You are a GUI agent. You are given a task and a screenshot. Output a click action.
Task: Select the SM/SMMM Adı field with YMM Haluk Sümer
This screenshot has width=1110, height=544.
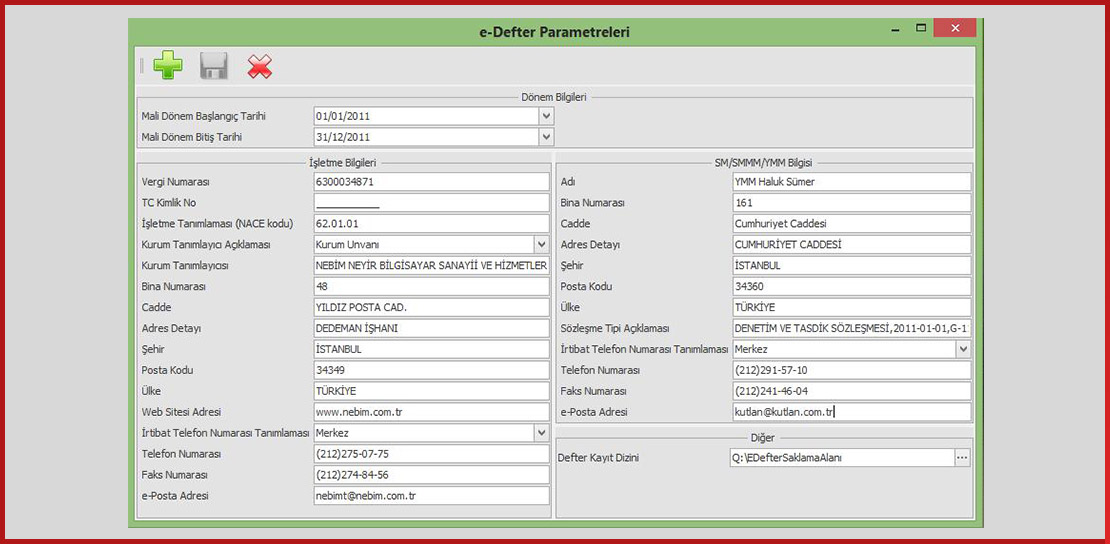[850, 182]
